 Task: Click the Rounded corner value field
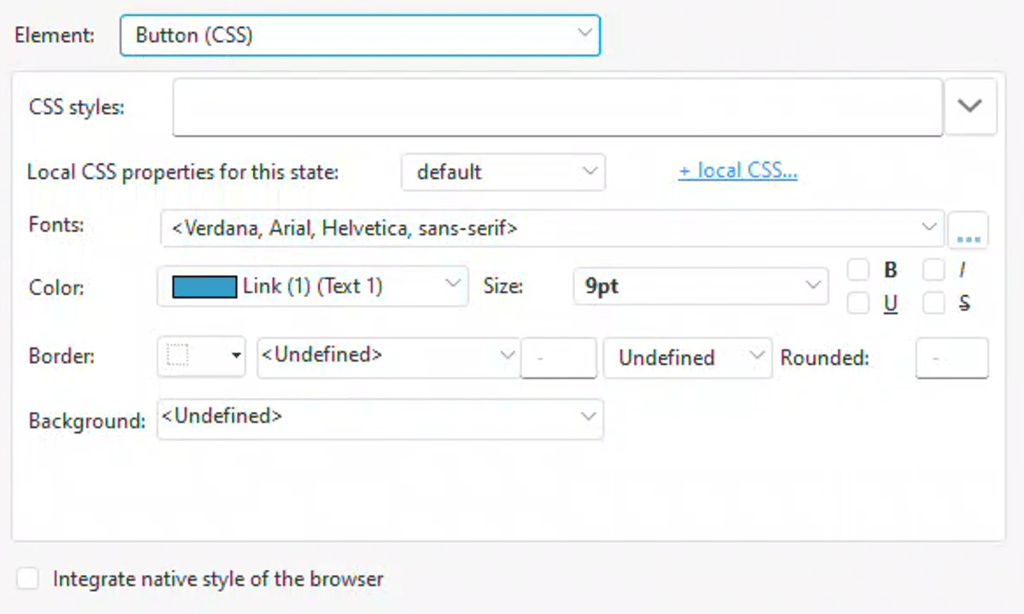pyautogui.click(x=951, y=358)
